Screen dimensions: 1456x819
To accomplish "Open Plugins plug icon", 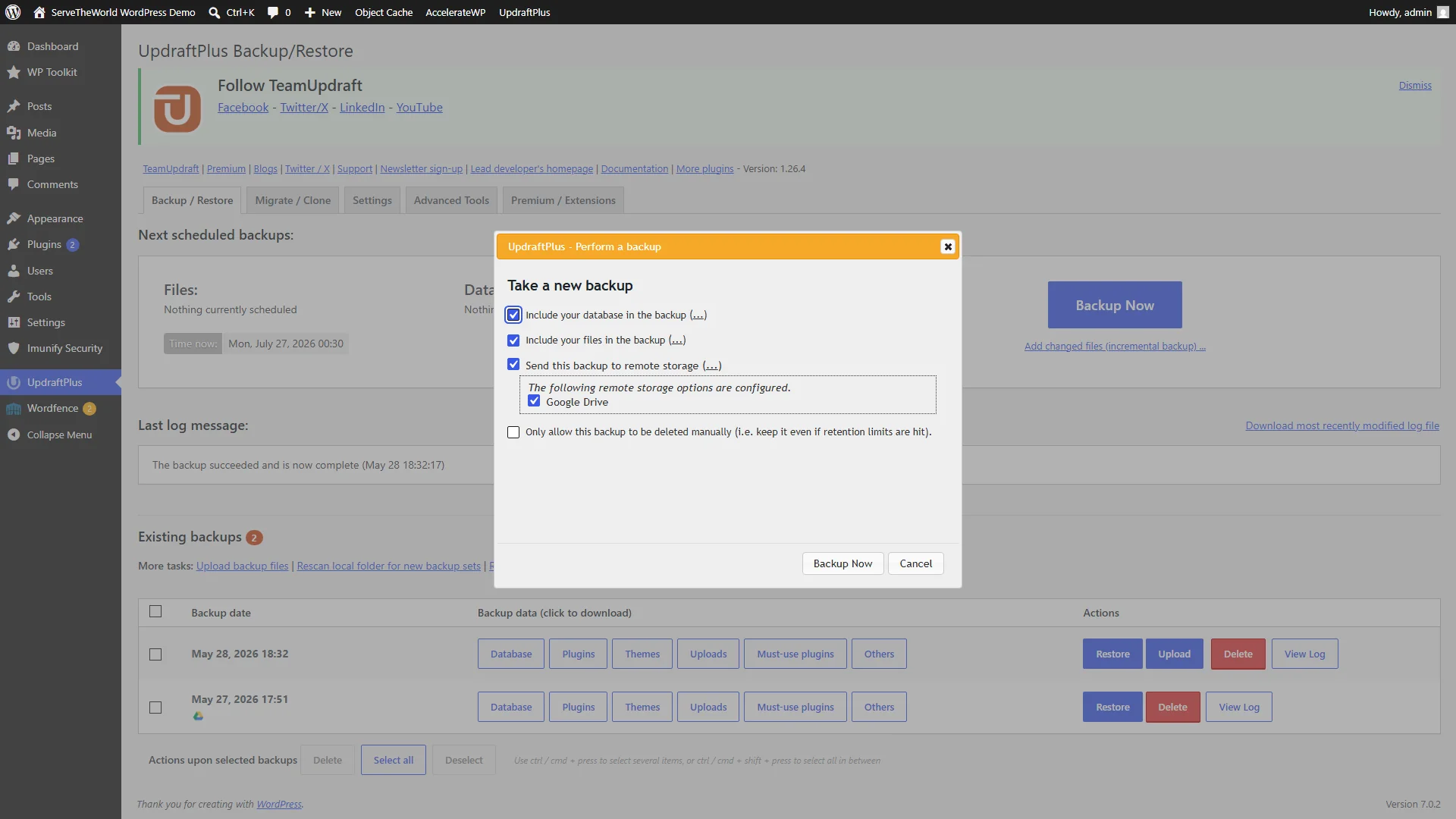I will click(14, 244).
